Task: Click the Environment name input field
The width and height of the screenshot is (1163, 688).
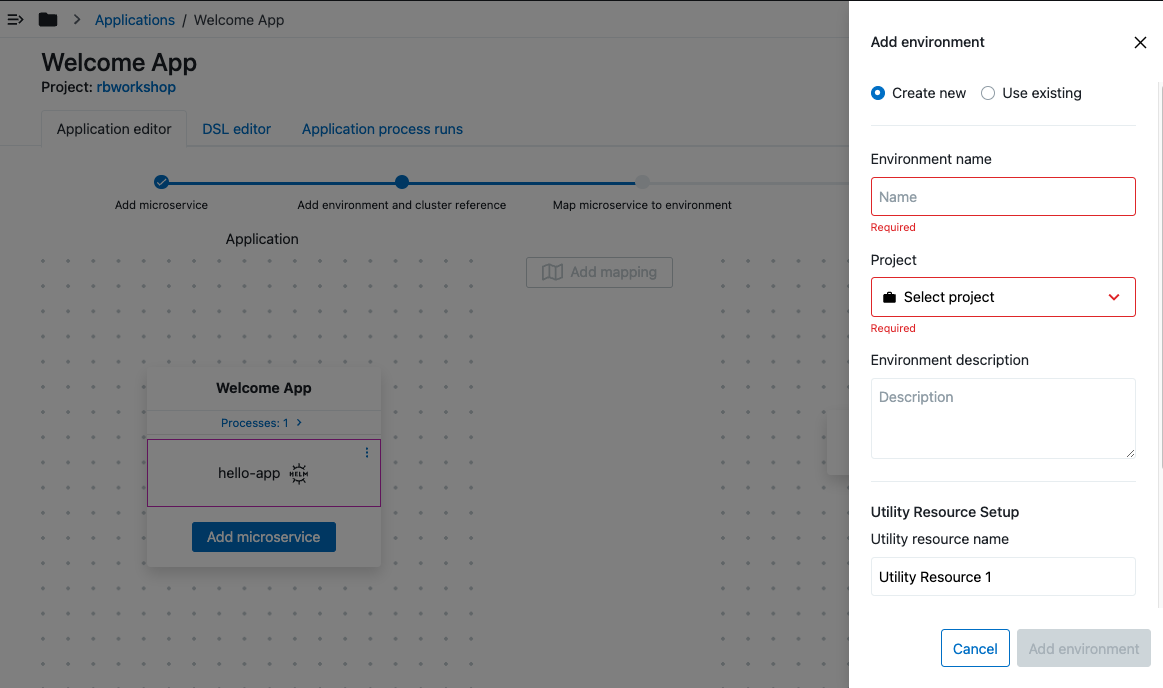Action: coord(1003,197)
